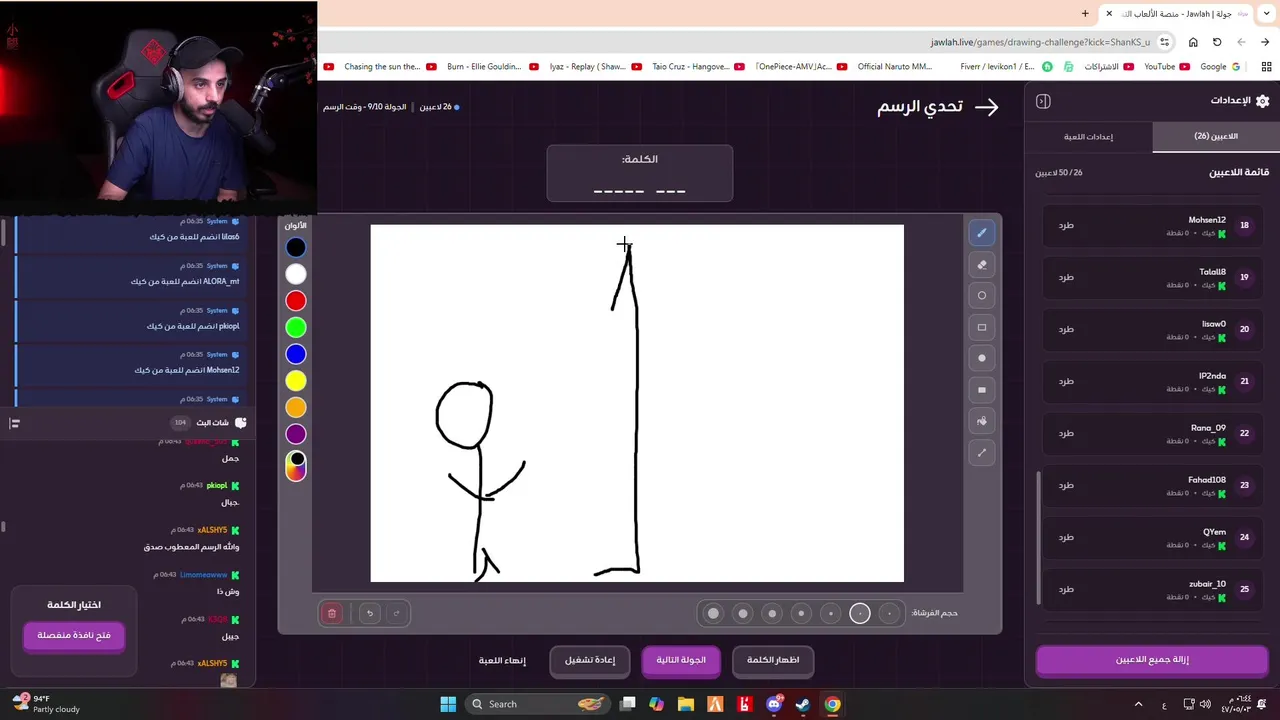Choose the largest brush size
This screenshot has height=720, width=1280.
point(713,613)
